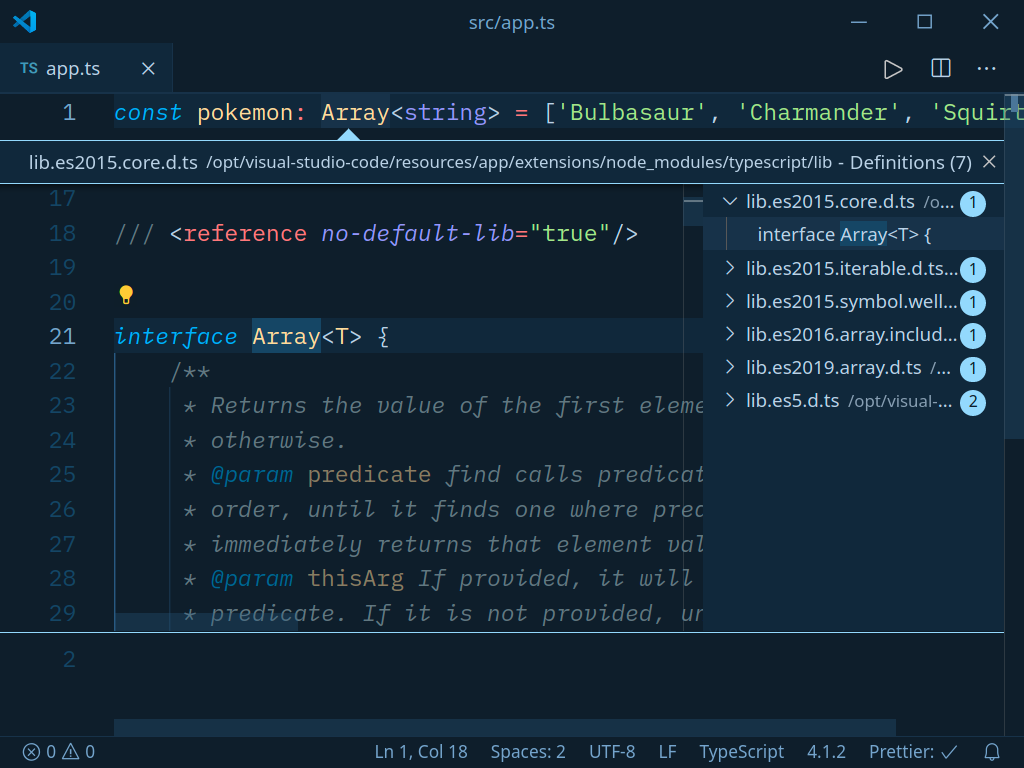Click '@param thisArg' comment on line 28
1024x768 pixels.
[307, 578]
